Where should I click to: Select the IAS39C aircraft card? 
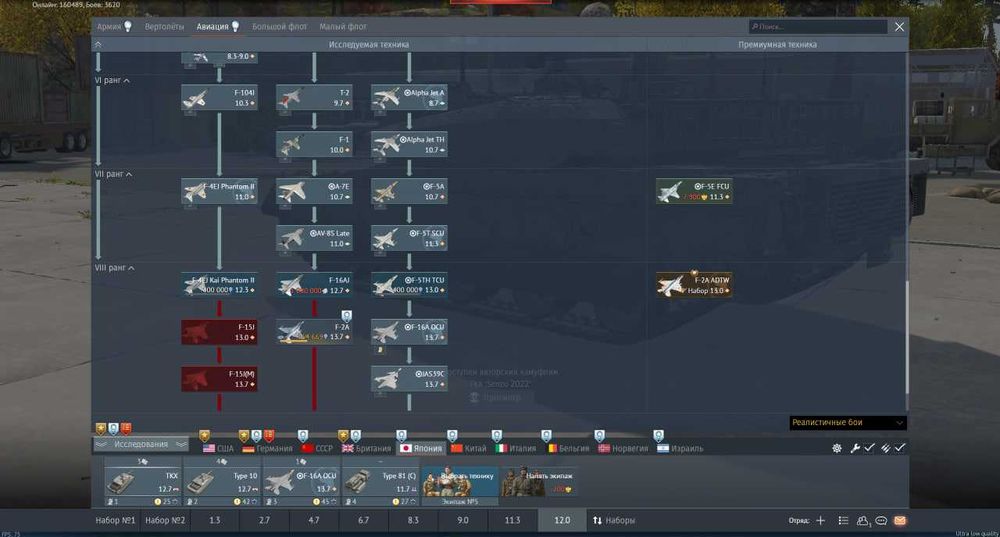(x=409, y=379)
